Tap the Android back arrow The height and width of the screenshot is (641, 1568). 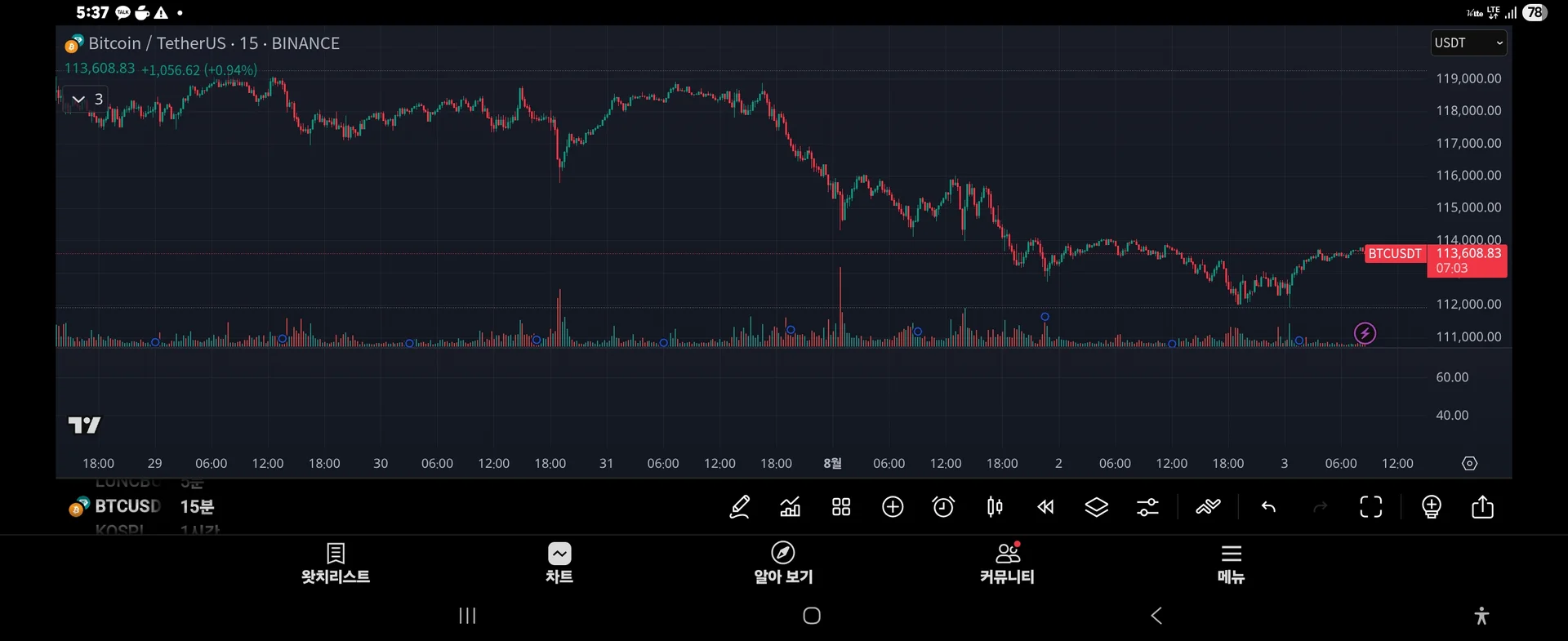(1156, 616)
